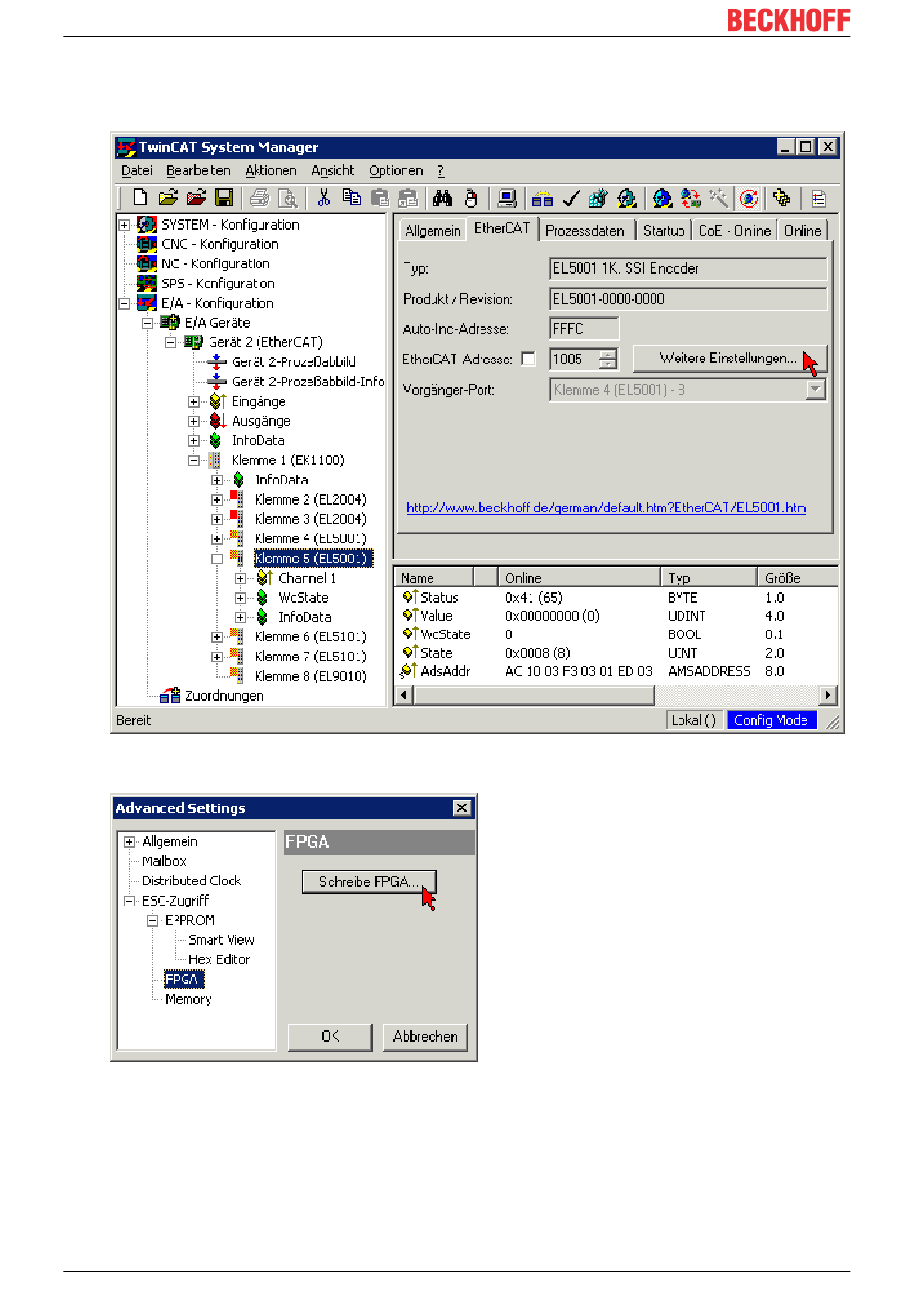Screen dimensions: 913x1316
Task: Click the Find binoculars icon
Action: point(442,198)
